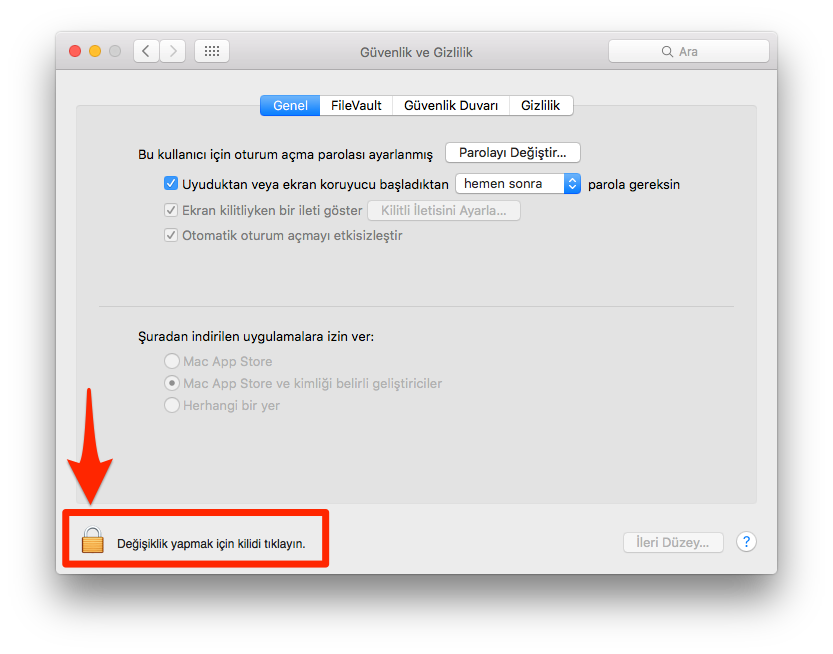The image size is (833, 654).
Task: Click the magnifying glass search icon
Action: point(667,52)
